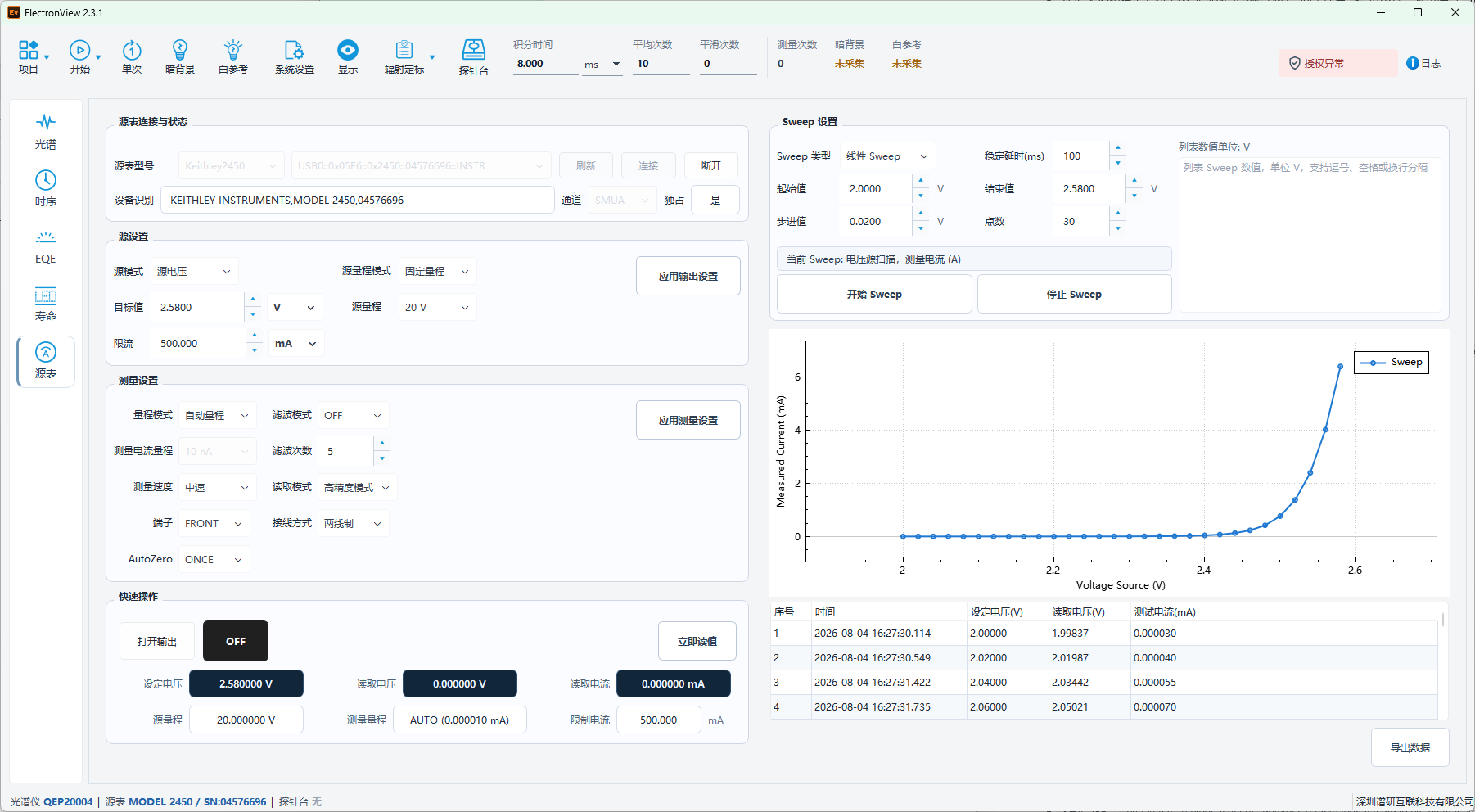Viewport: 1475px width, 812px height.
Task: Click the 积分时间 8.000 input field
Action: coord(545,64)
